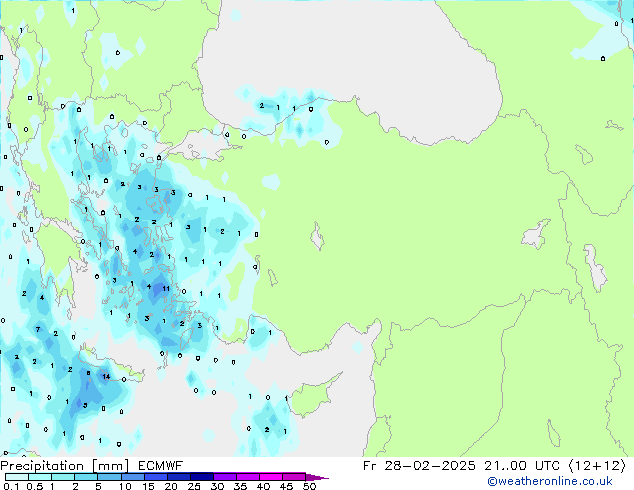Click the '21..00 UTC' time text
The image size is (634, 490).
522,466
